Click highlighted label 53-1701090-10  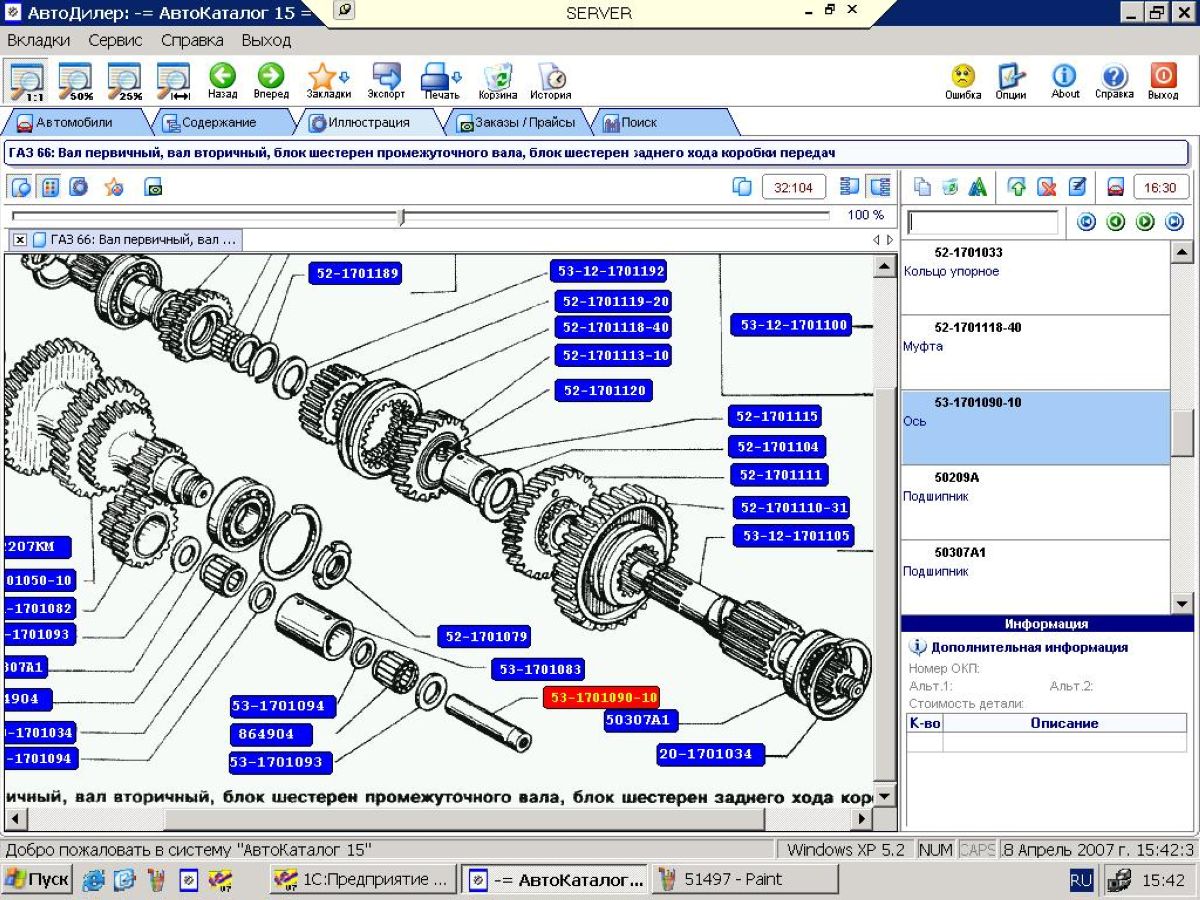coord(602,697)
